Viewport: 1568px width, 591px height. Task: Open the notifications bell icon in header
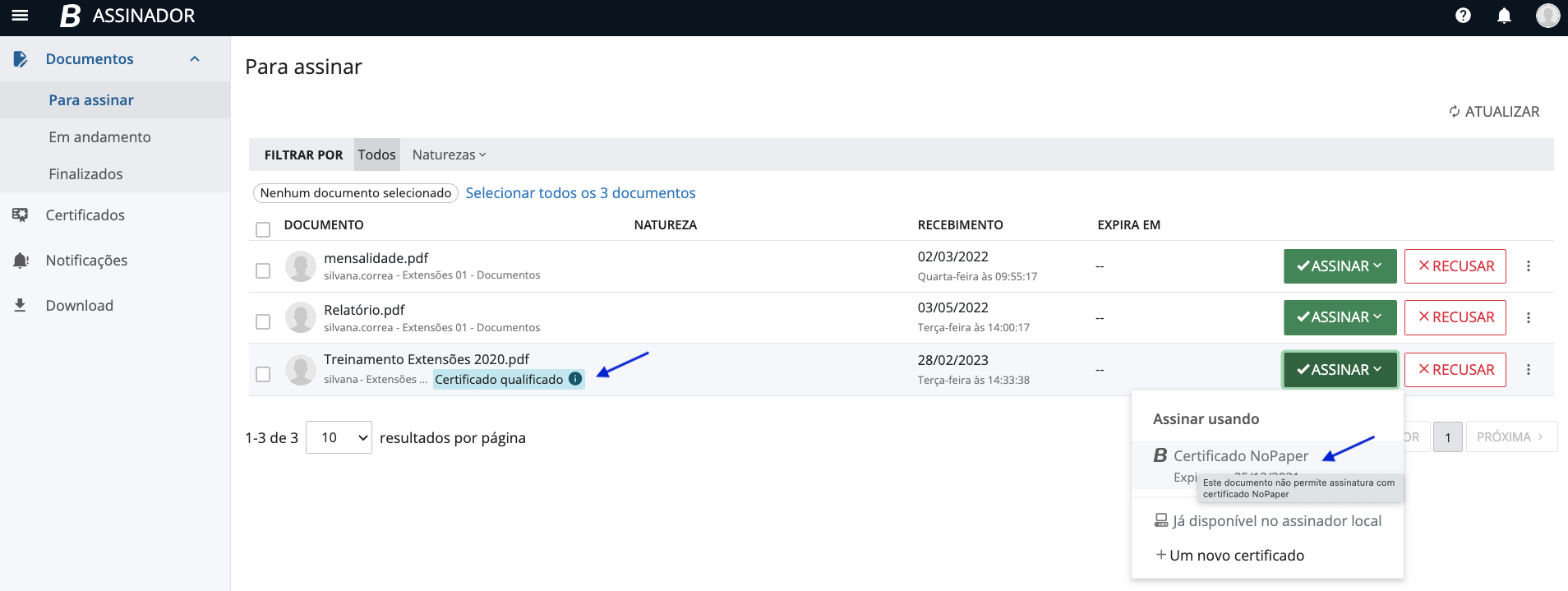tap(1504, 16)
